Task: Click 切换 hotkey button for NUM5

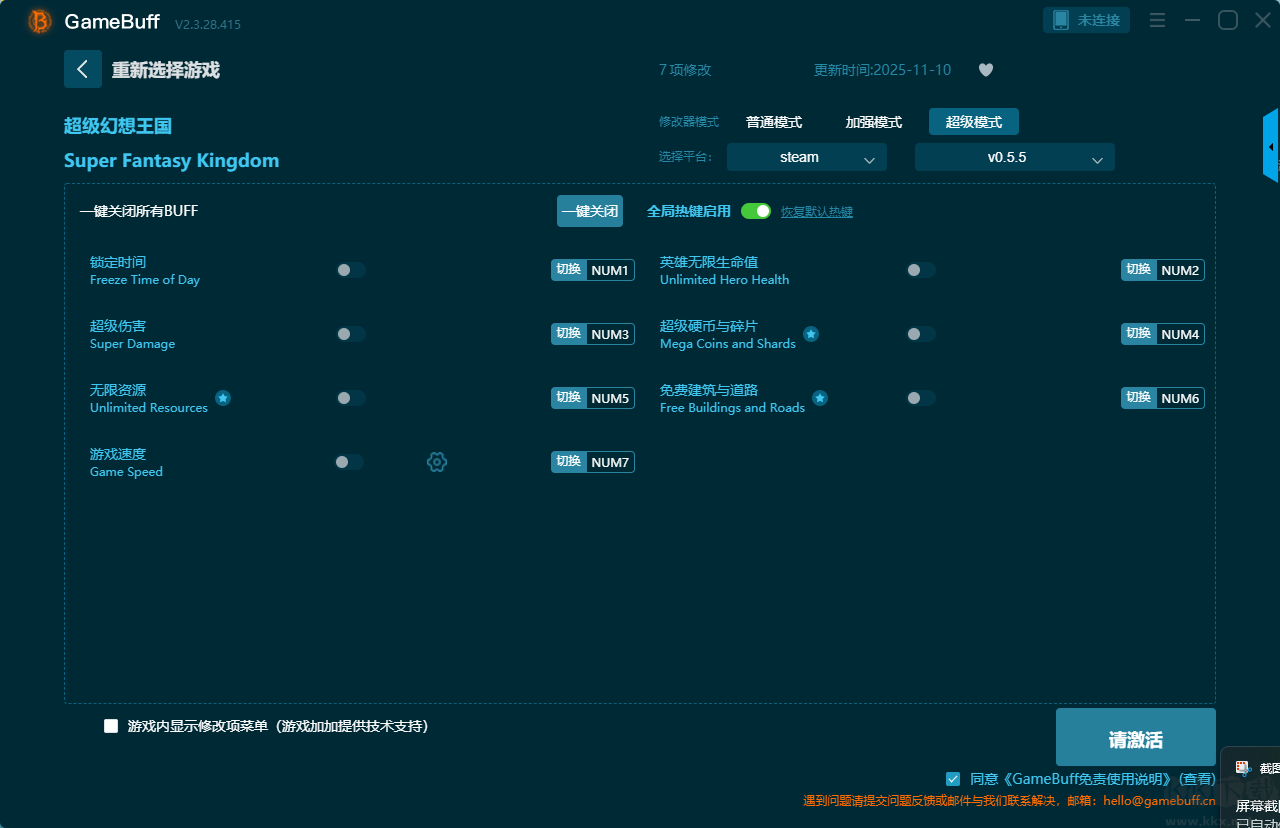Action: pos(569,398)
